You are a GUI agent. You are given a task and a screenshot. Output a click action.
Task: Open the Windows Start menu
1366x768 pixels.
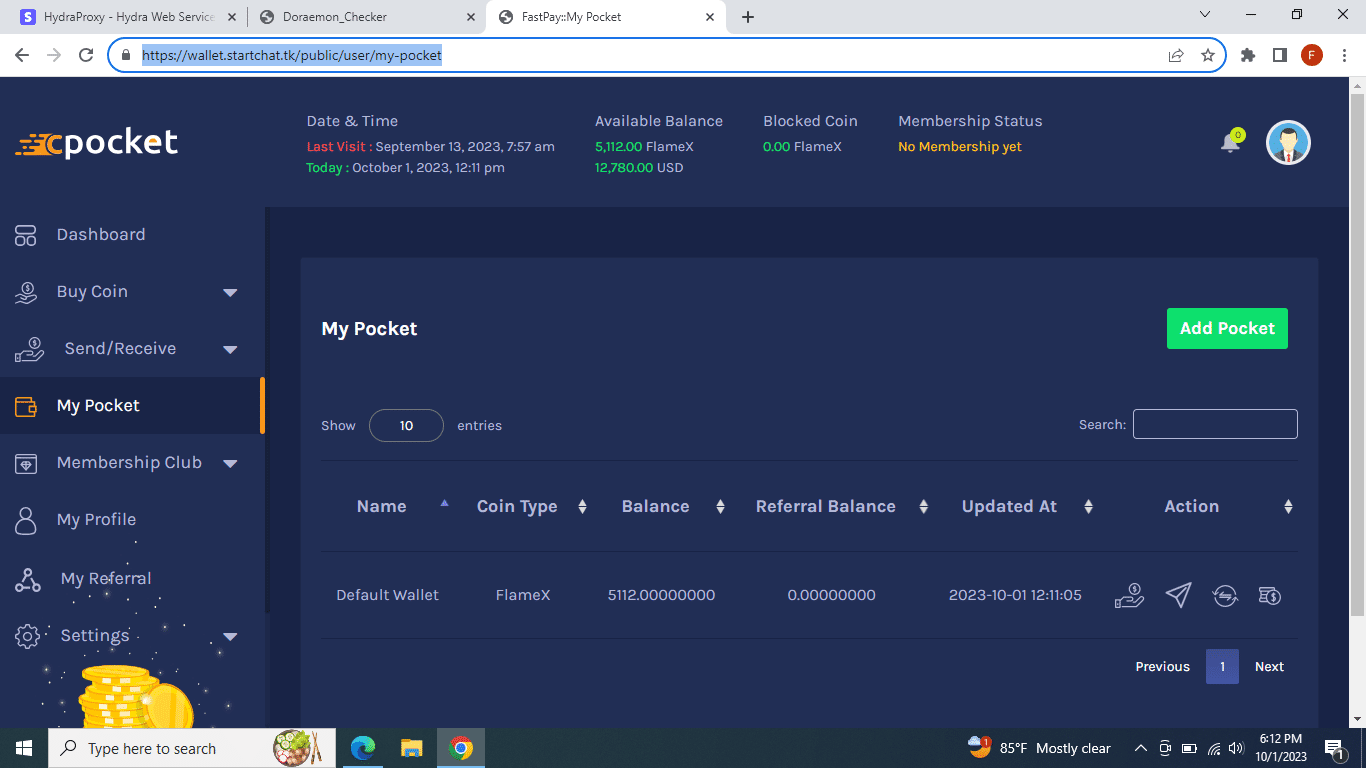coord(24,748)
